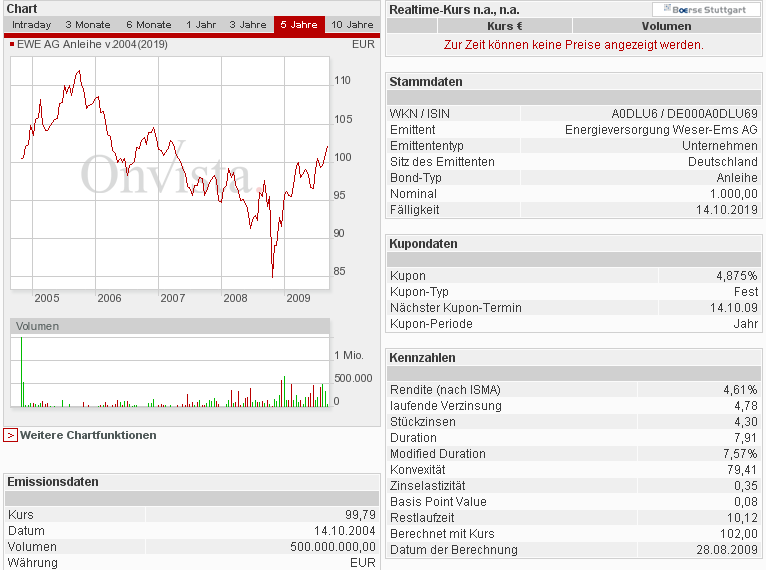Click the Emissionsdaten Kurs value 99,79
Screen dimensions: 766x570
tap(360, 515)
